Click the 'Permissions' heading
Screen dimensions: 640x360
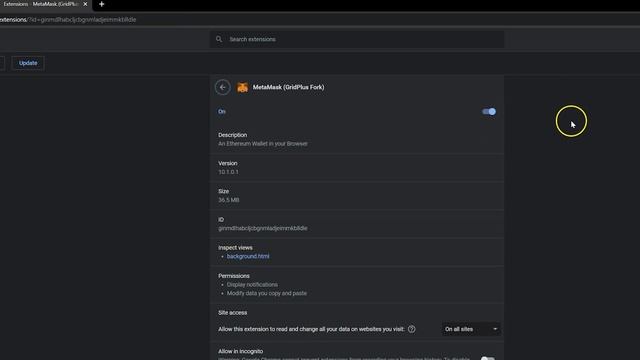point(233,276)
